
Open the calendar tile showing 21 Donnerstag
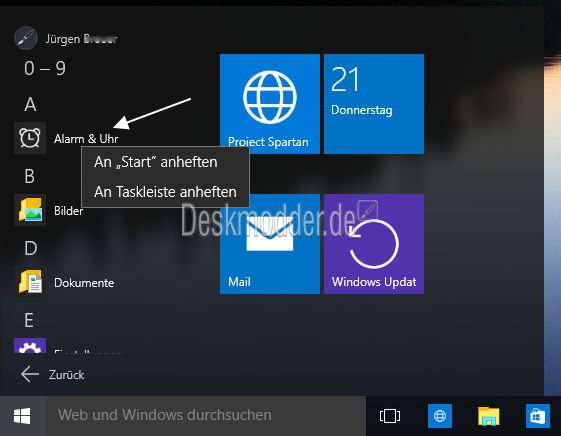[374, 104]
